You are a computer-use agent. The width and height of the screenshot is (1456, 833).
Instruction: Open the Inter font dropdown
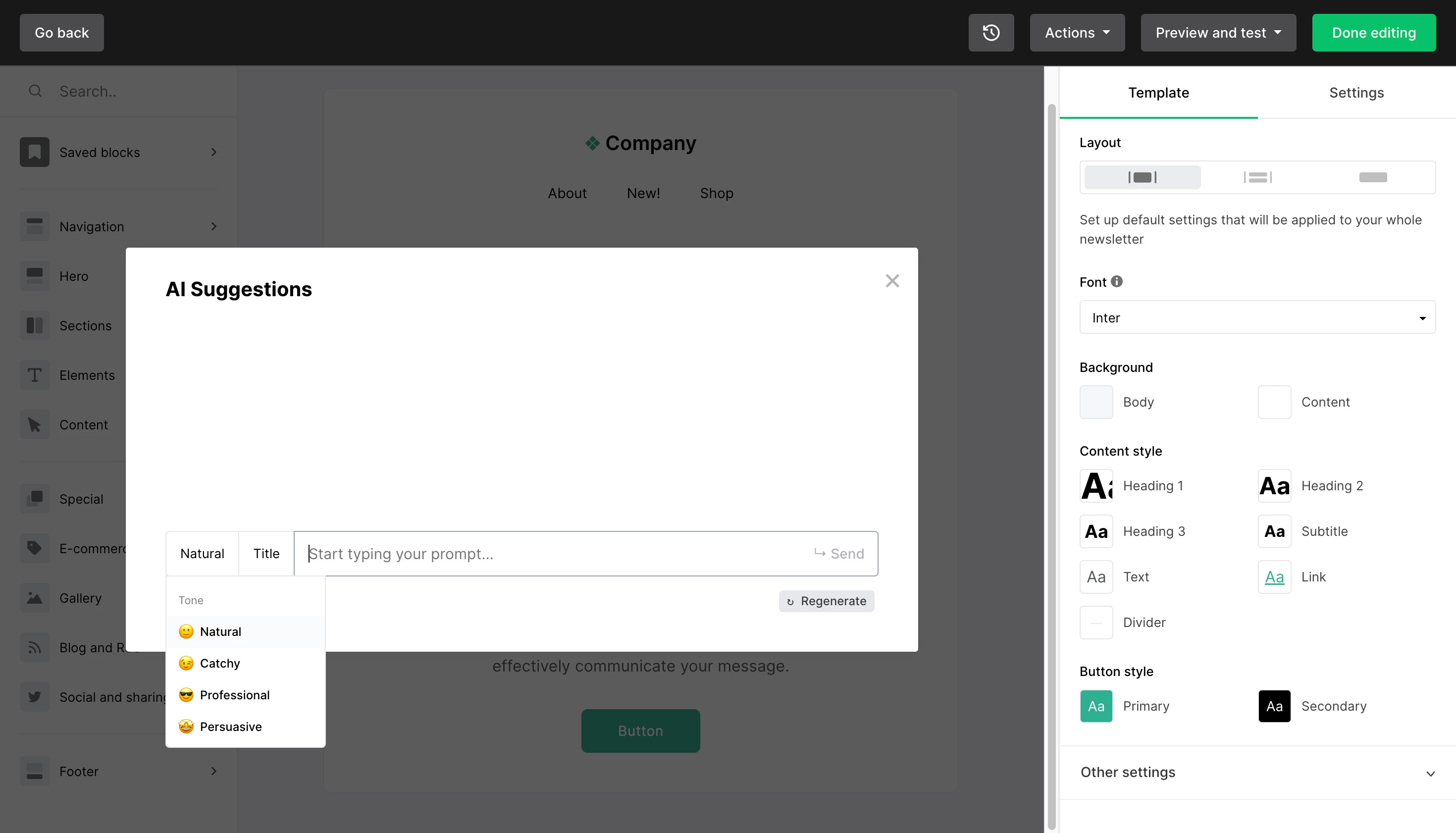(x=1257, y=317)
